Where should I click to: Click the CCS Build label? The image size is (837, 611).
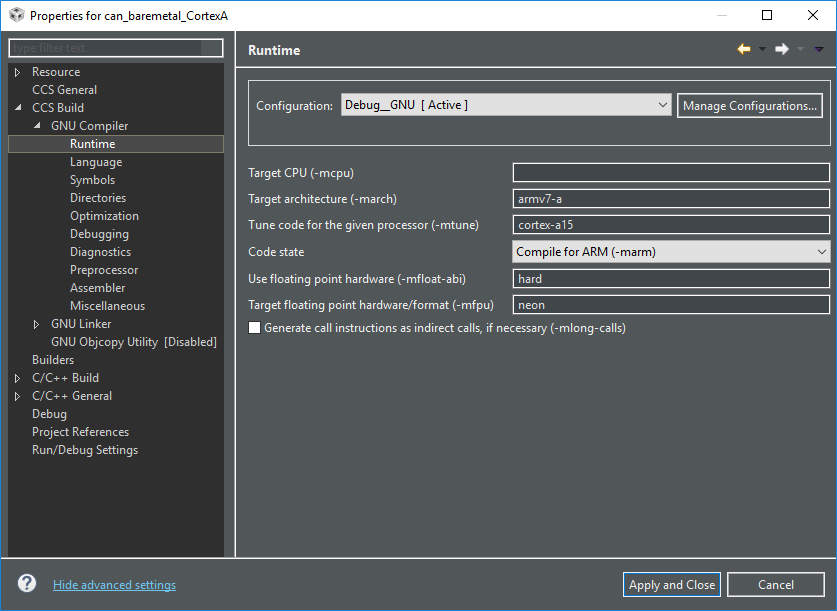pyautogui.click(x=58, y=108)
